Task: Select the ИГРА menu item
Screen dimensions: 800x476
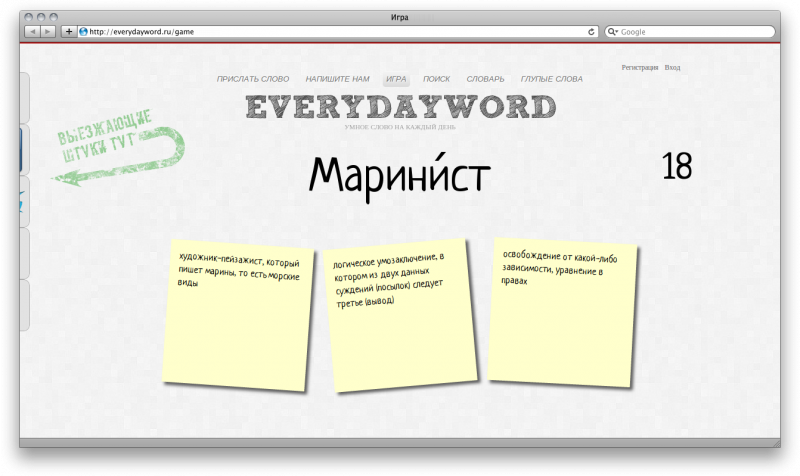Action: pyautogui.click(x=396, y=79)
